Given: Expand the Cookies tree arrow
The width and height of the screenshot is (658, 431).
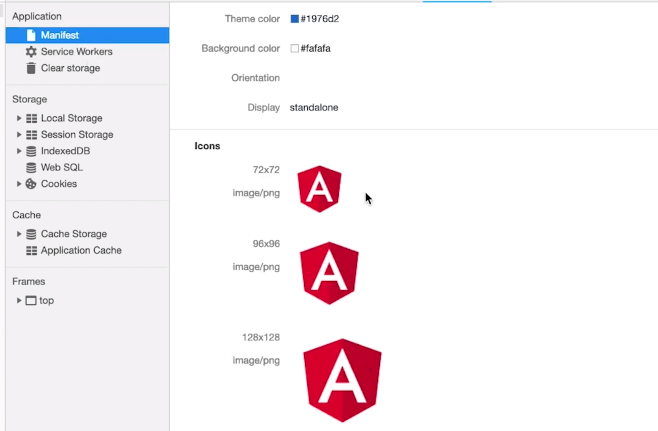Looking at the screenshot, I should pyautogui.click(x=19, y=184).
